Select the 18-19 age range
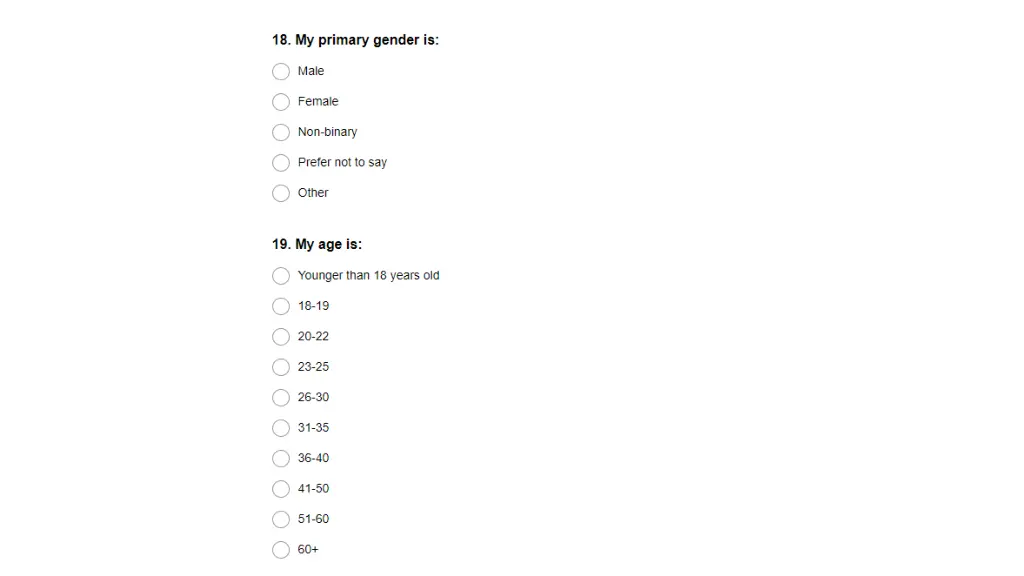 pyautogui.click(x=281, y=306)
